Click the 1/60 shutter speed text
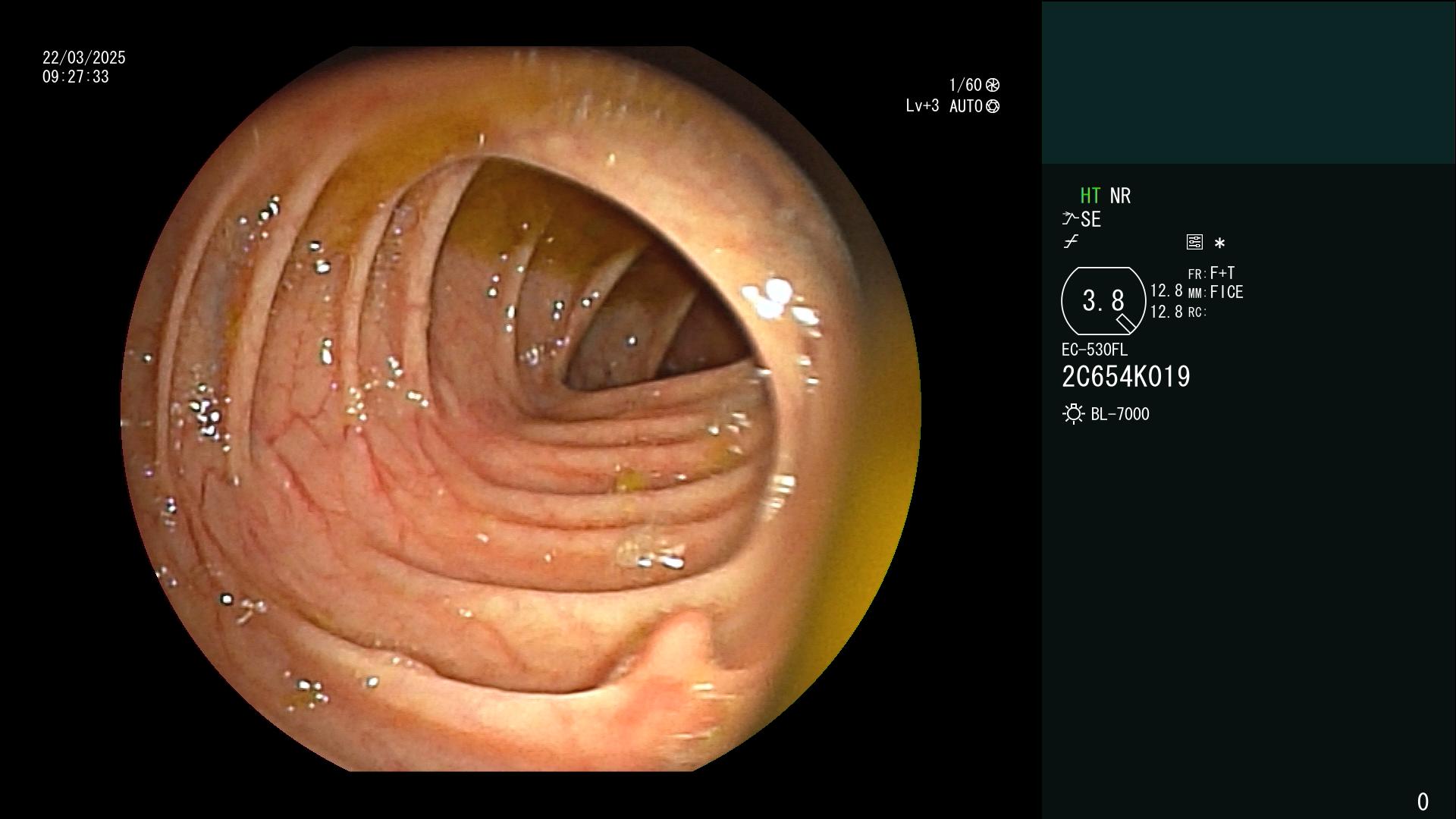 965,85
